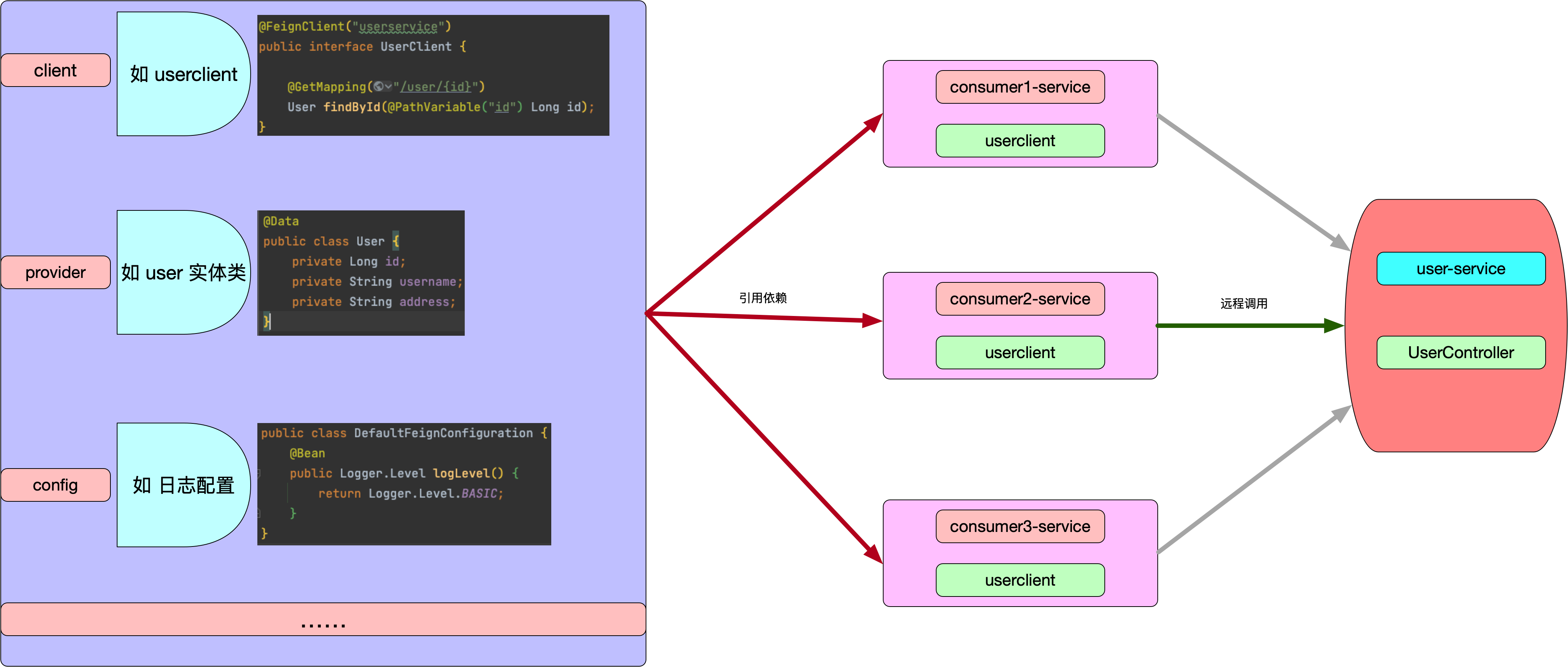Click the pink "client" label box
Image resolution: width=1568 pixels, height=667 pixels.
tap(56, 70)
